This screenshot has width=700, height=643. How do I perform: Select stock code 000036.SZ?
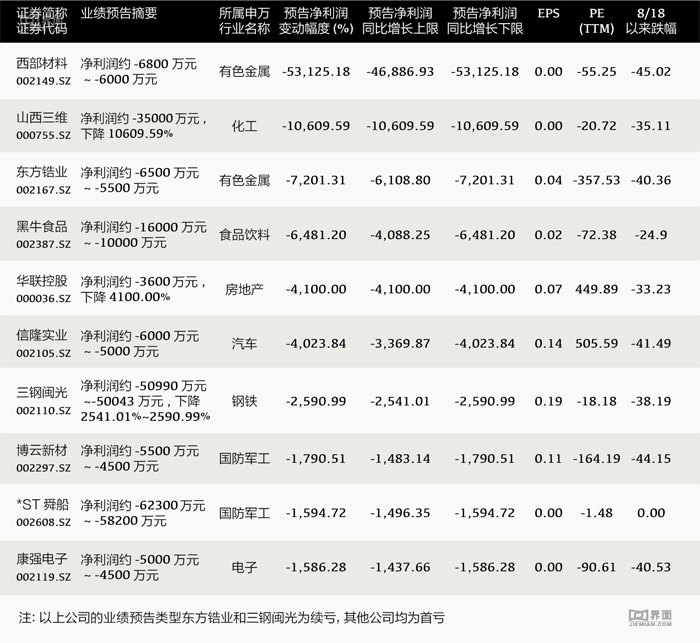tap(43, 298)
